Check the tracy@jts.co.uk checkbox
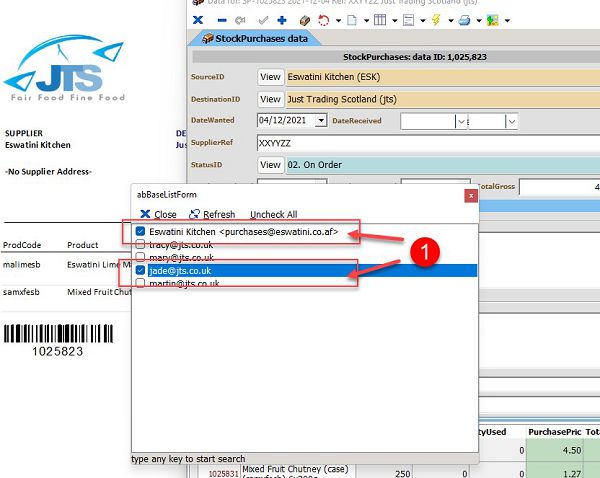The image size is (600, 478). click(140, 244)
